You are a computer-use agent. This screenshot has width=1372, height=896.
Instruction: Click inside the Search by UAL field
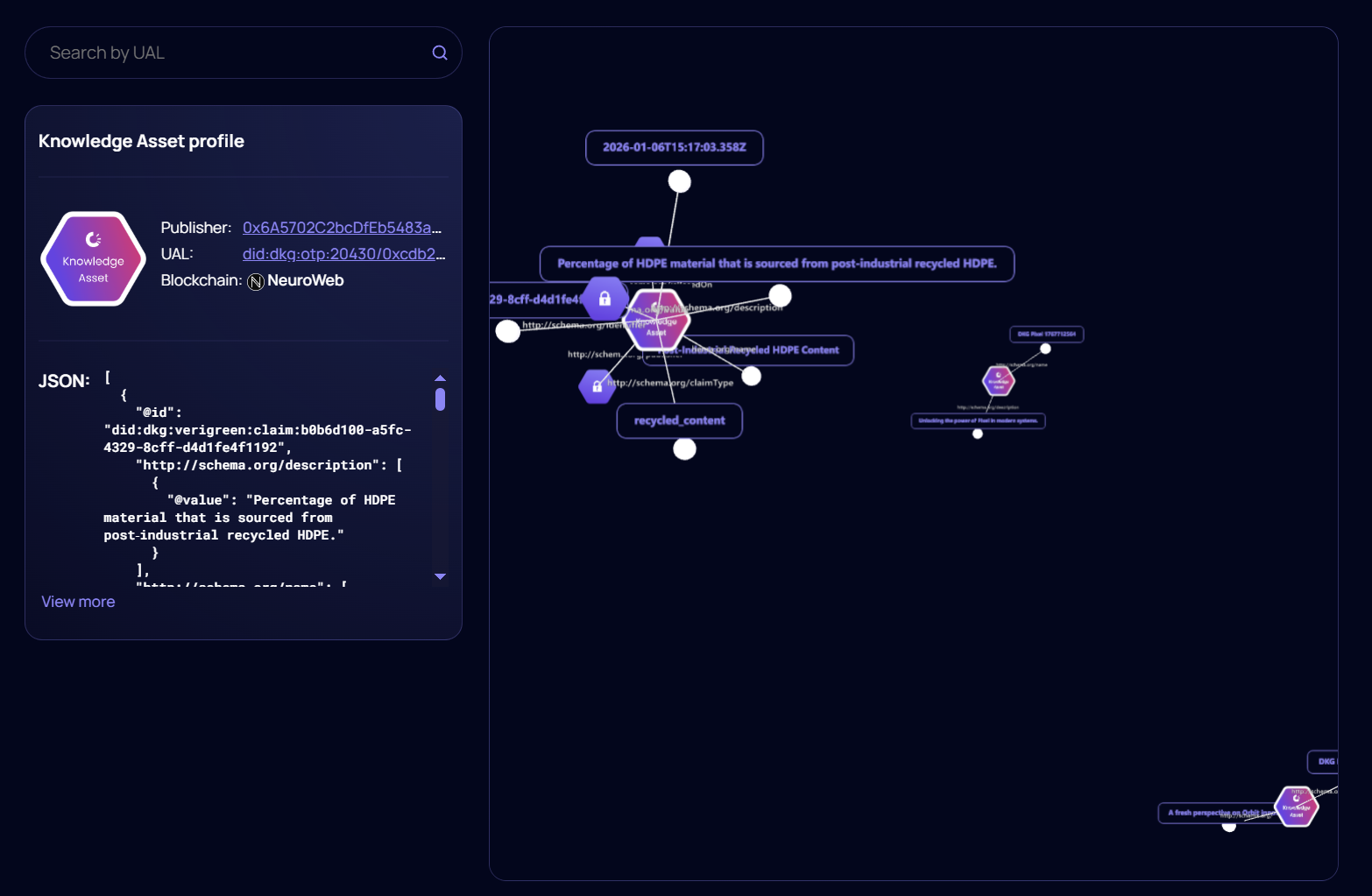coord(219,53)
